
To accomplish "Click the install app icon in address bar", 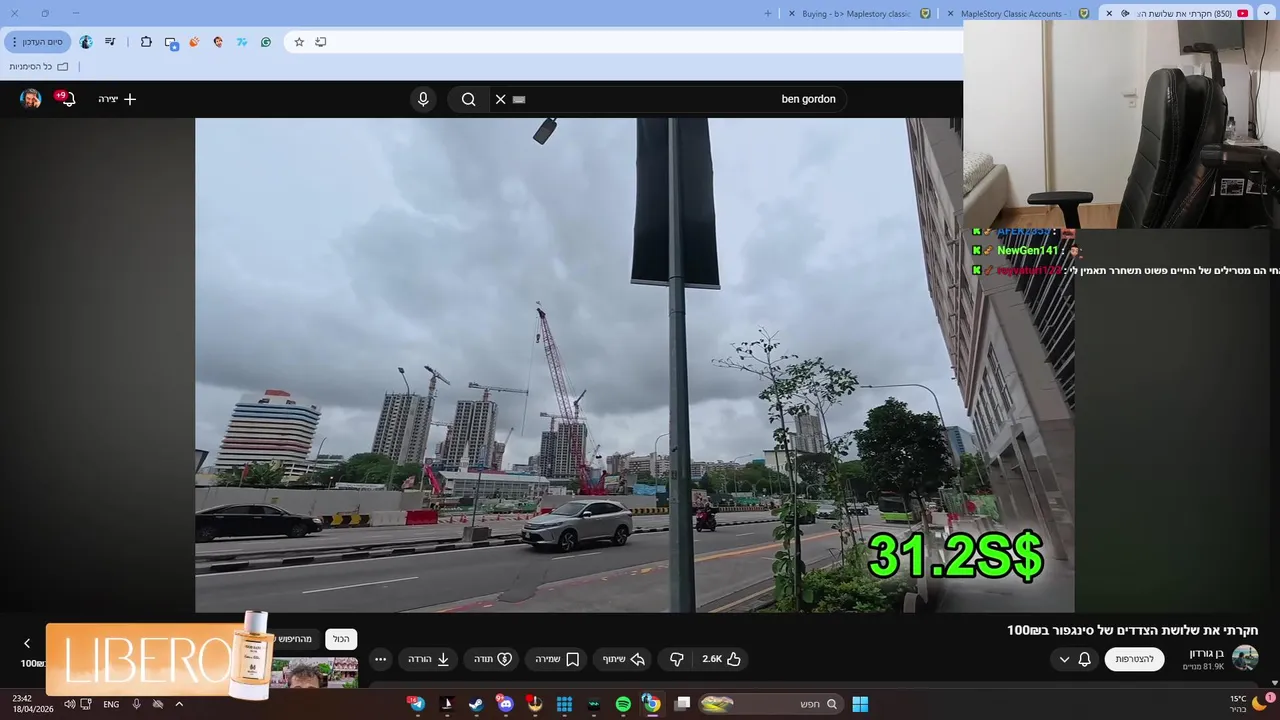I will (321, 42).
